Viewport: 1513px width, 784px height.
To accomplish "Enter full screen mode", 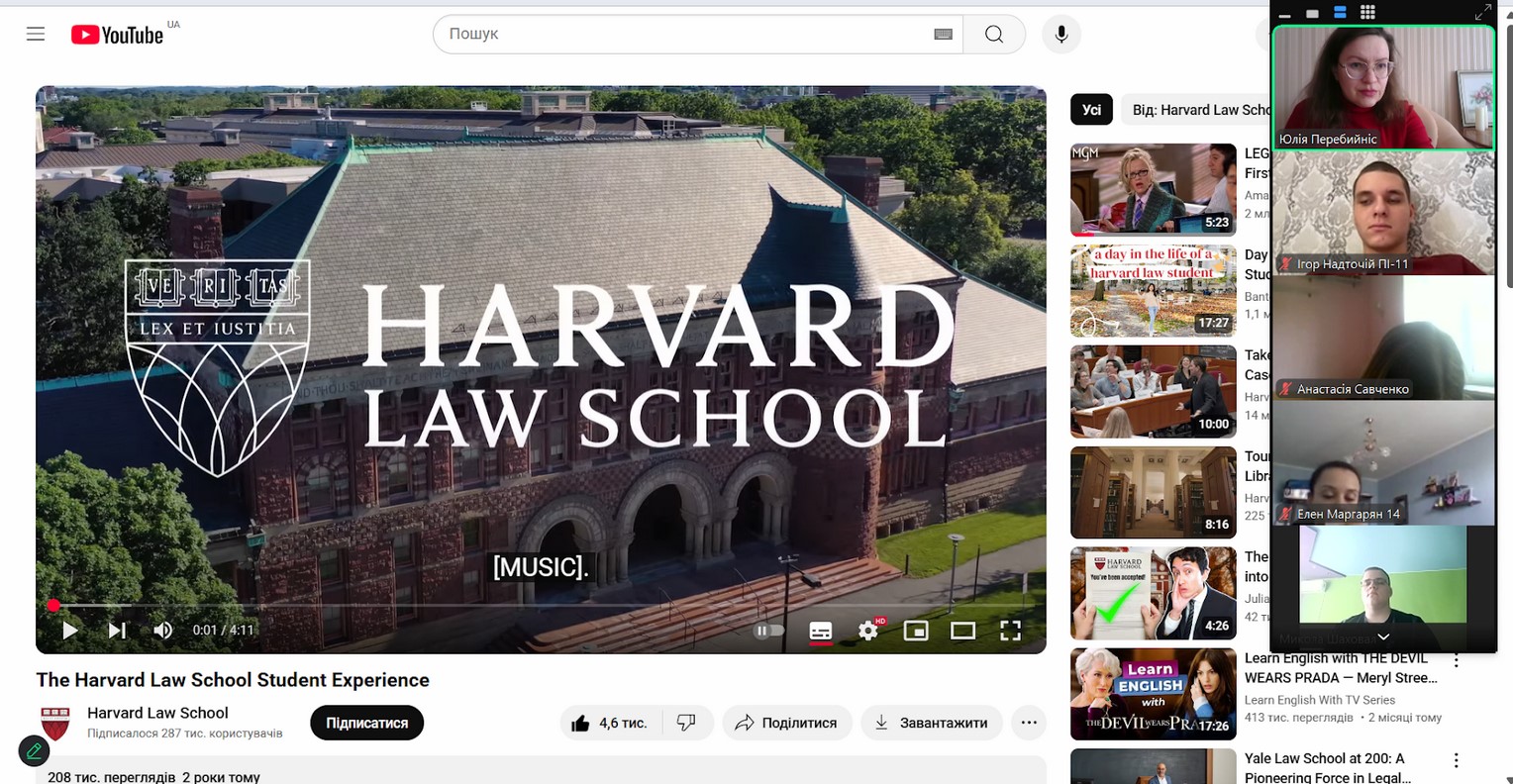I will point(1010,631).
